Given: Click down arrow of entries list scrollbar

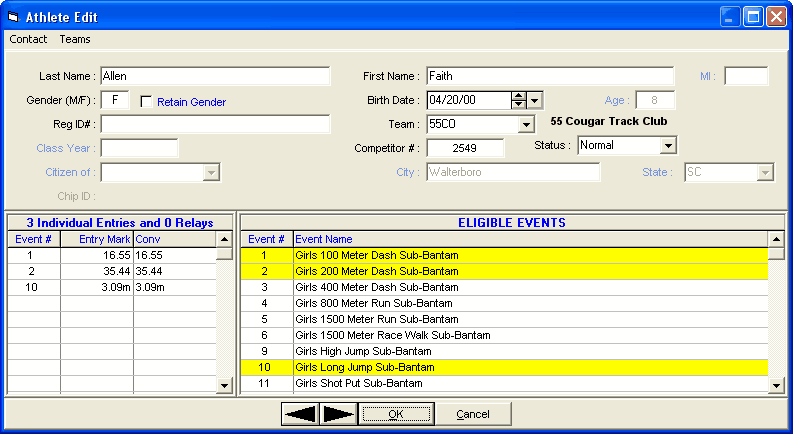Looking at the screenshot, I should click(224, 385).
